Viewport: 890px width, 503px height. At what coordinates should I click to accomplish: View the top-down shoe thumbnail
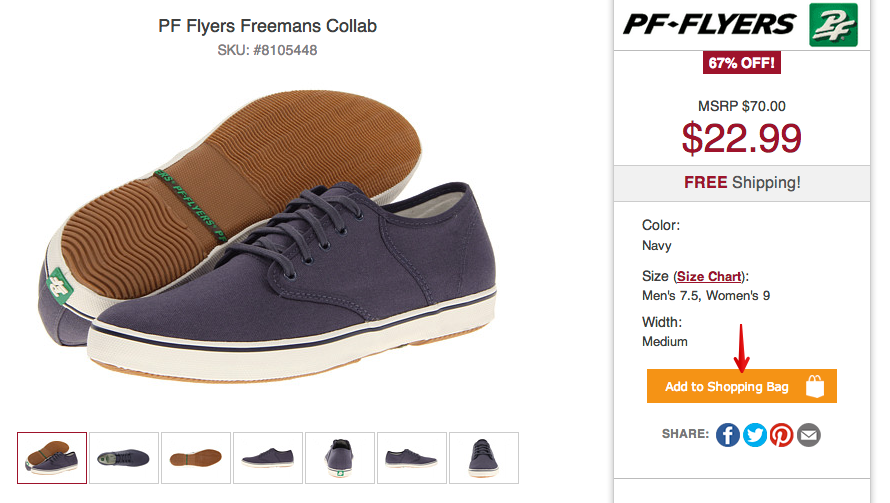pos(124,458)
